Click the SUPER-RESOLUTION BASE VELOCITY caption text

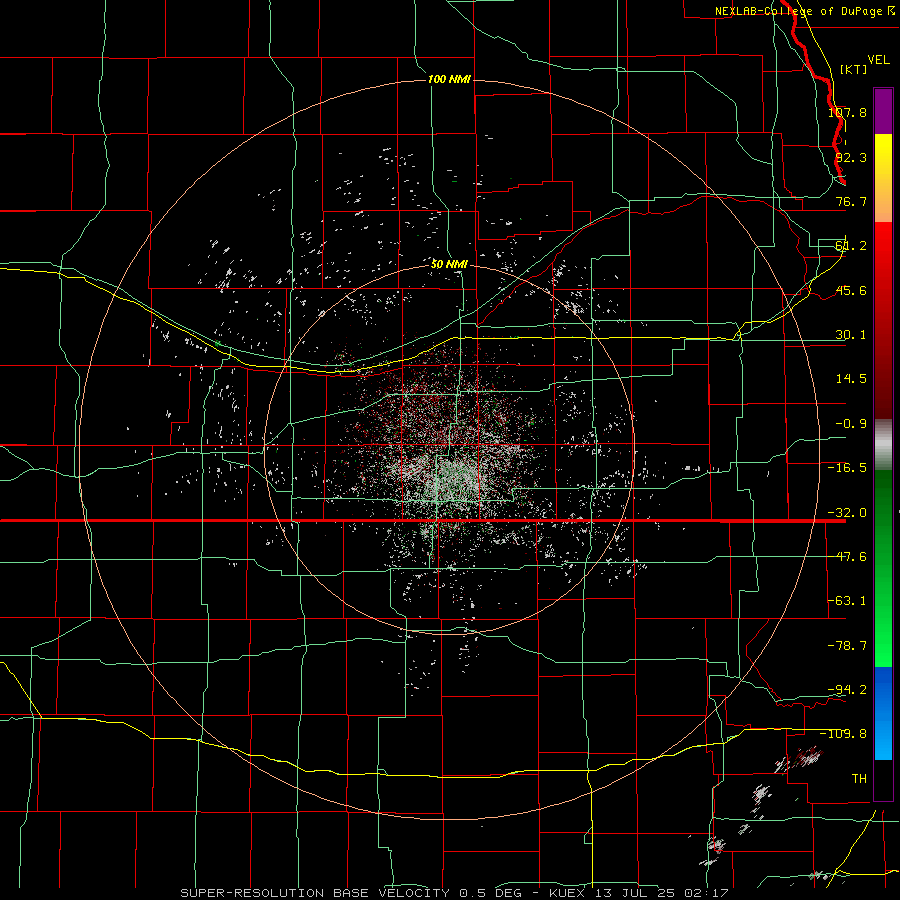(315, 893)
